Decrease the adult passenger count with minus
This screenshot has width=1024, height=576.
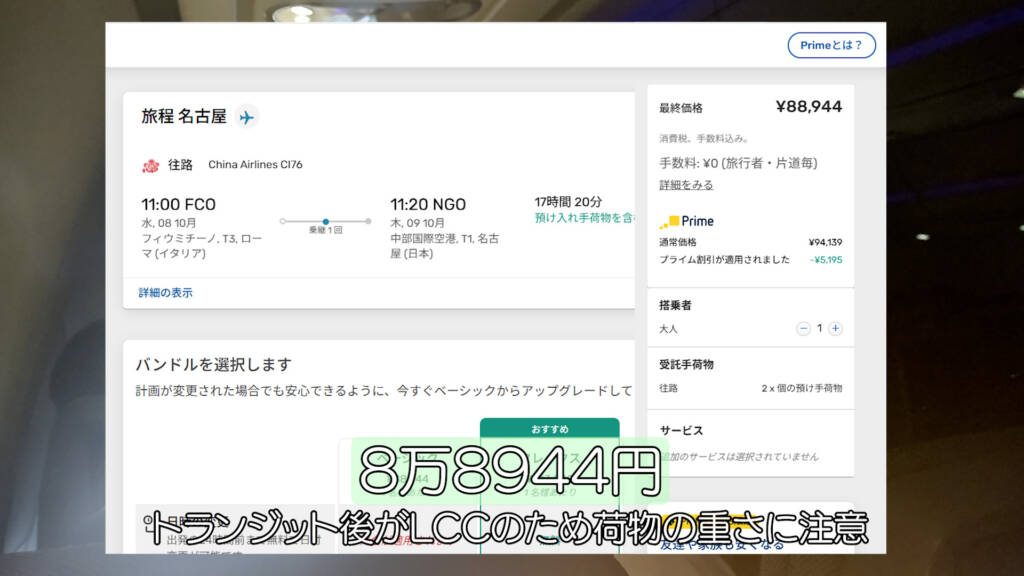pos(803,328)
